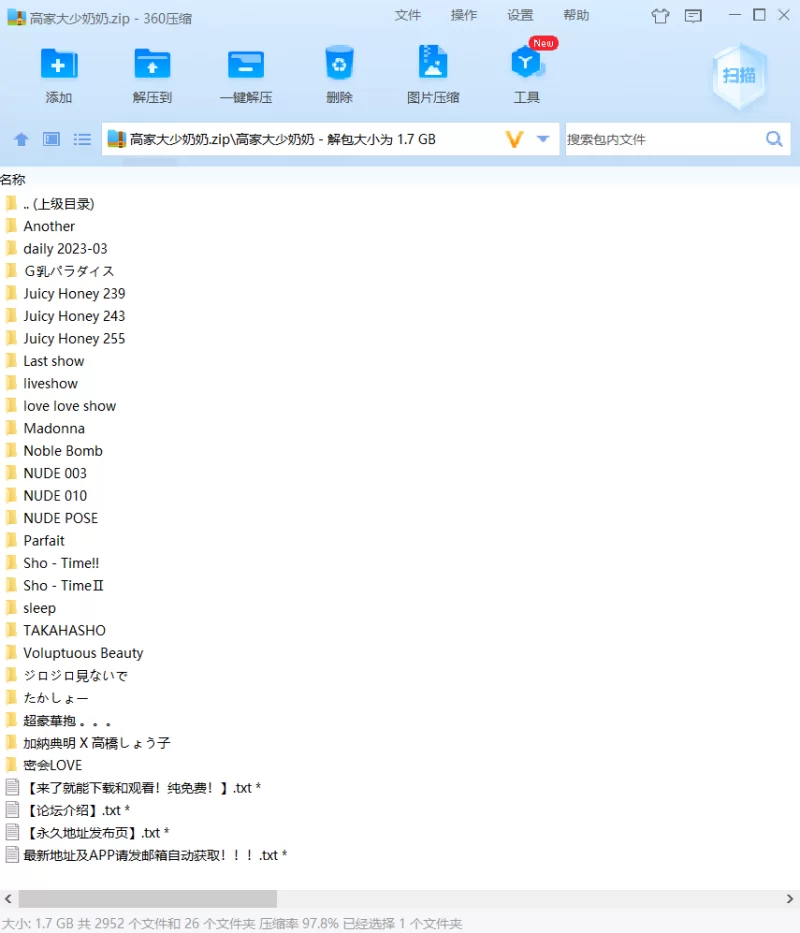Click the horizontal scrollbar thumb
The height and width of the screenshot is (933, 800).
[148, 898]
